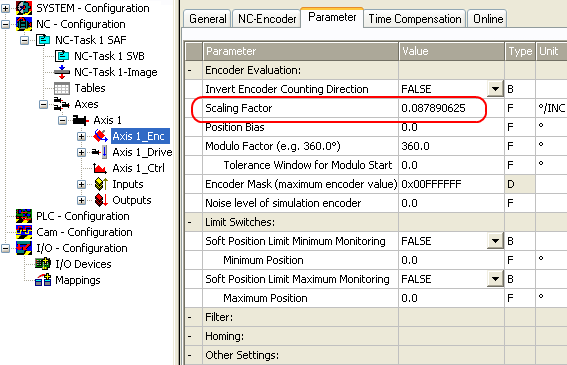Collapse the Limit Switches section
This screenshot has width=567, height=365.
click(x=190, y=222)
